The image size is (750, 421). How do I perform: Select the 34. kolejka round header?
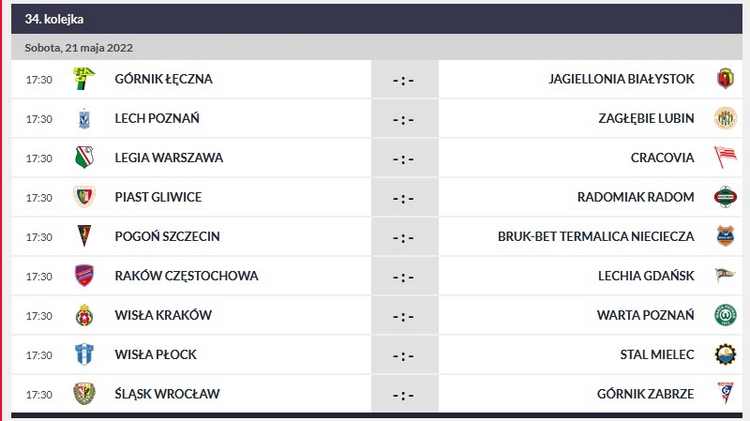point(55,19)
